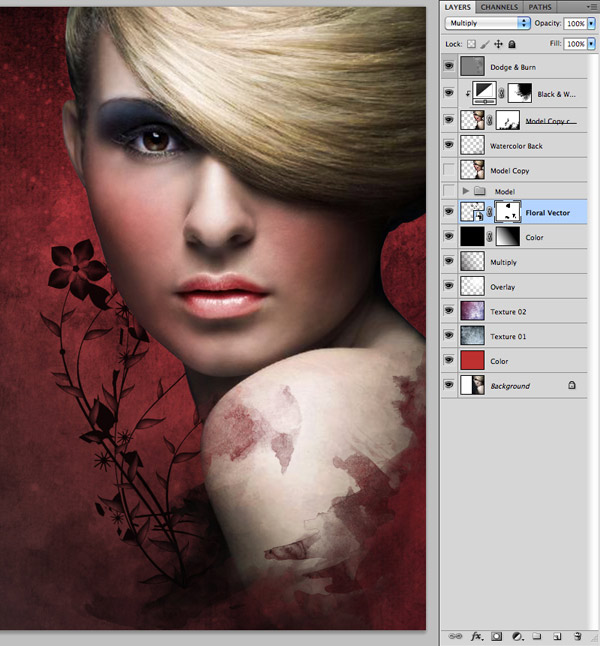
Task: Hide the Dodge & Burn layer
Action: click(449, 67)
